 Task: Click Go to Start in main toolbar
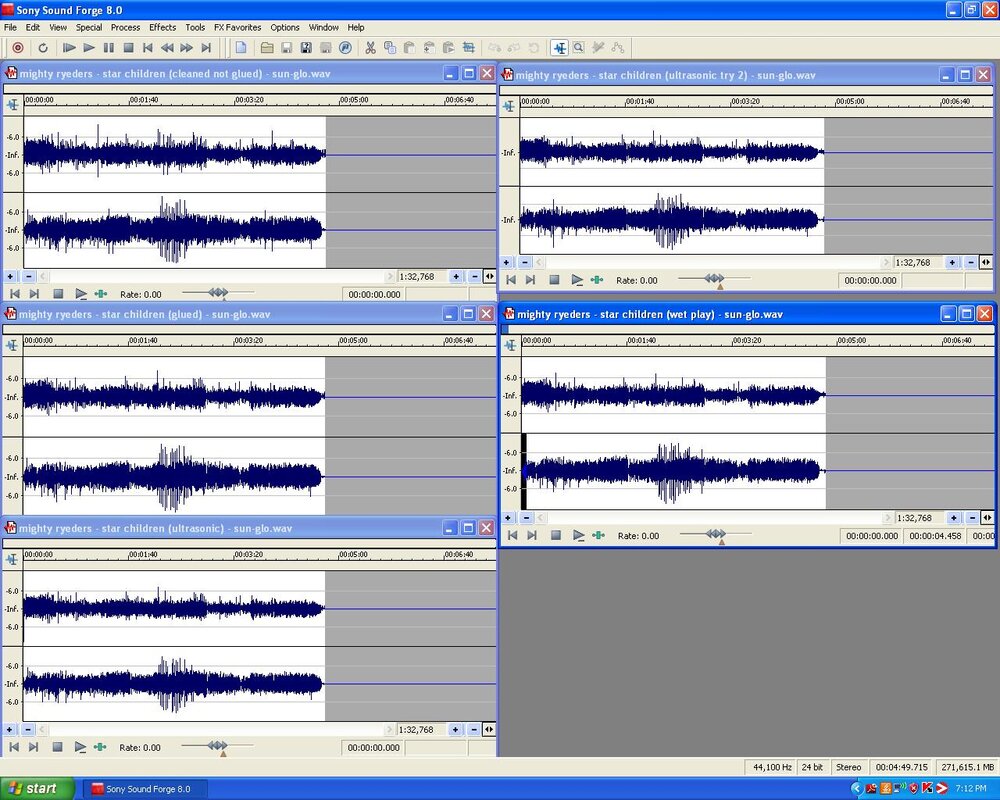148,48
